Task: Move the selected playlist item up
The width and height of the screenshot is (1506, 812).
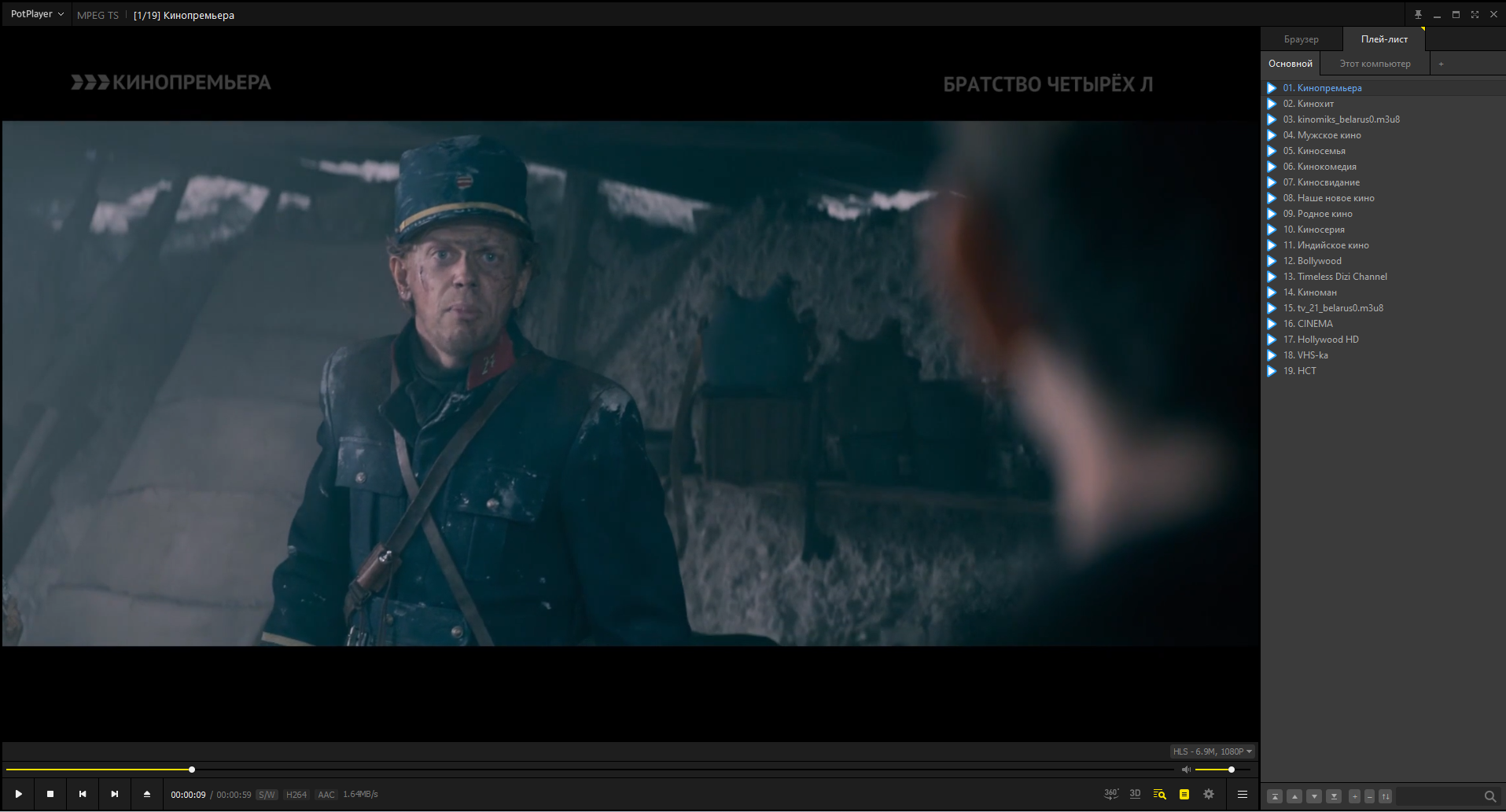Action: [x=1294, y=796]
